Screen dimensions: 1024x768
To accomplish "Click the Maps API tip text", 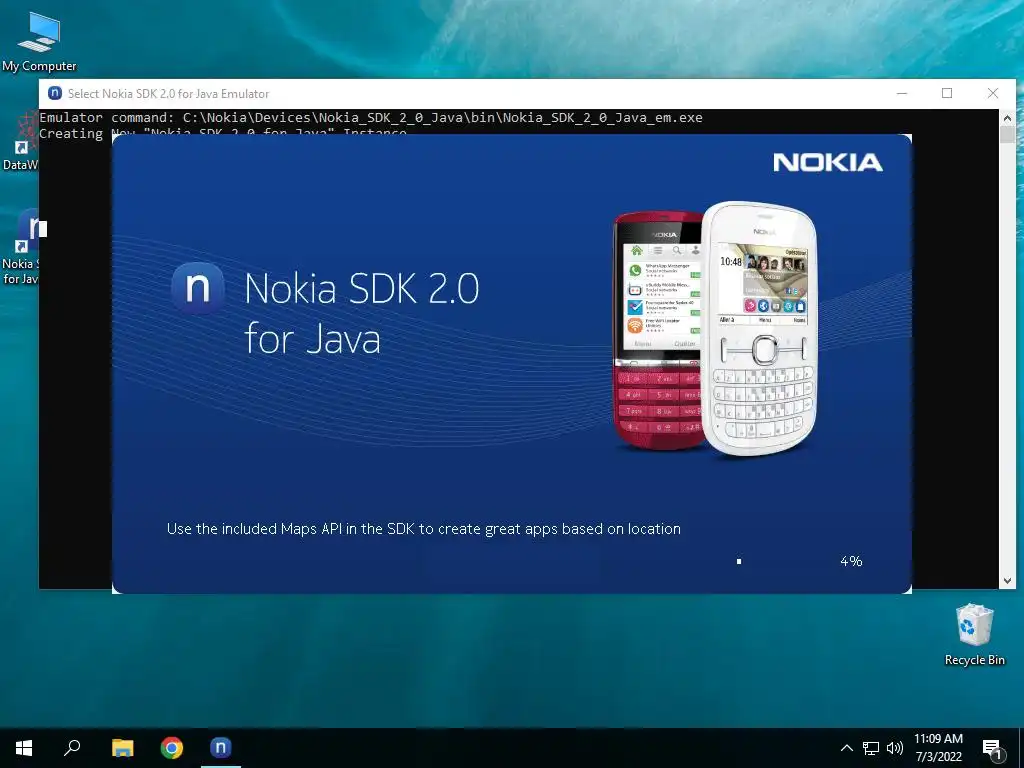I will (x=424, y=529).
